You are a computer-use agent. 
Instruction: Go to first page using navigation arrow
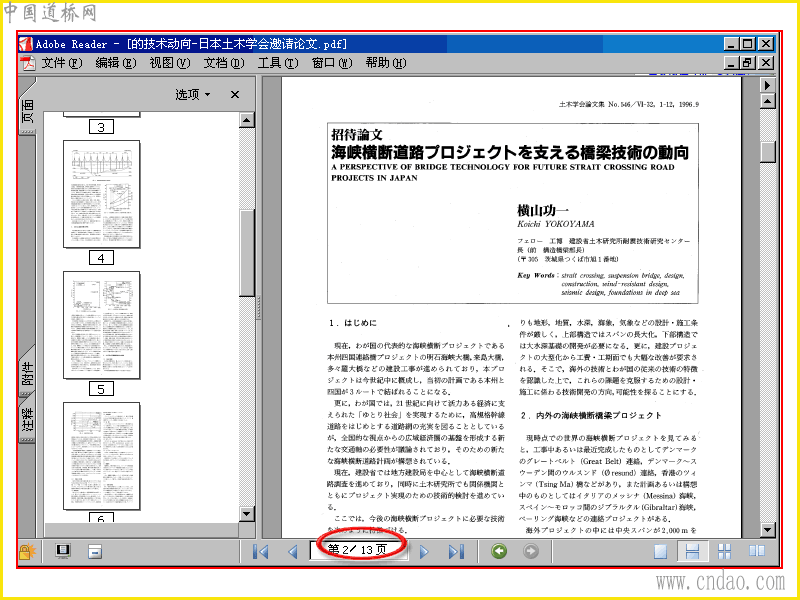[261, 552]
